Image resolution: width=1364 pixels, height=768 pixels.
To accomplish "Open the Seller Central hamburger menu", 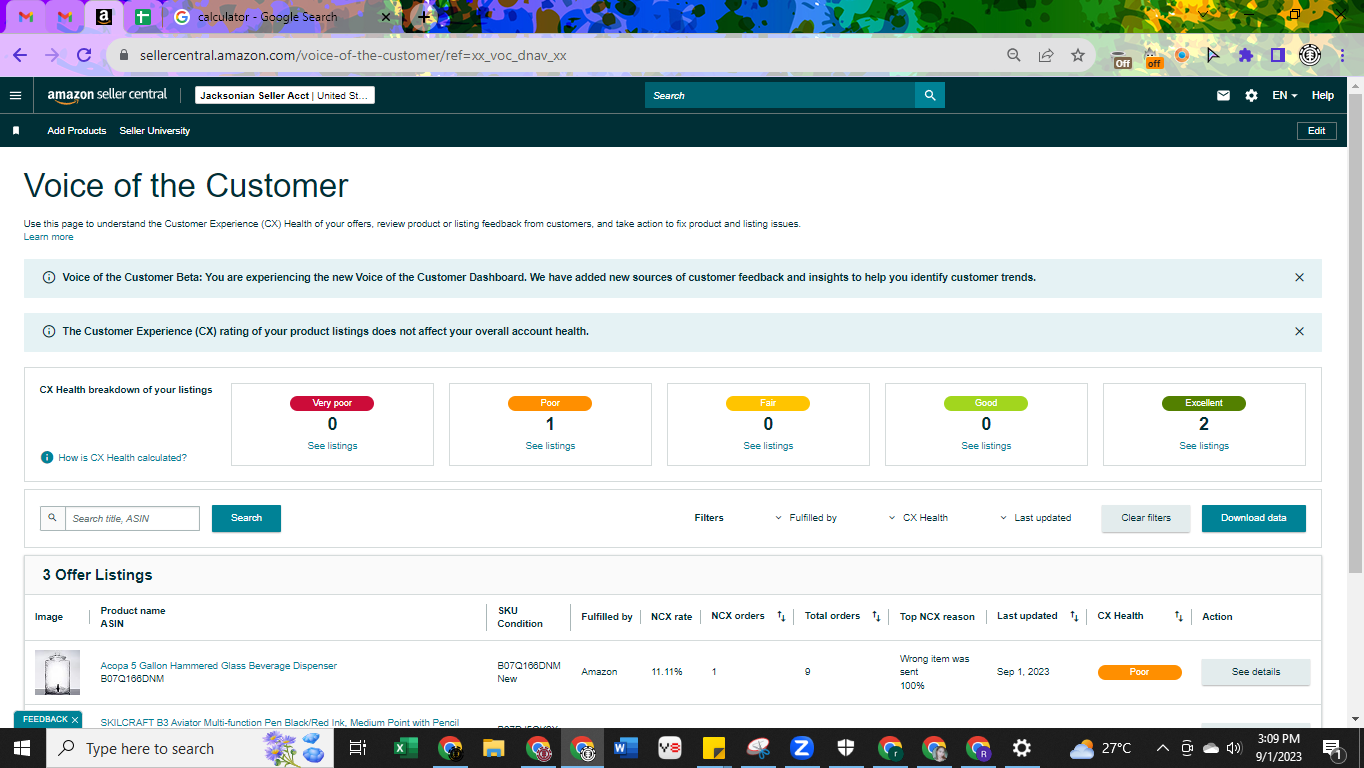I will (x=15, y=96).
